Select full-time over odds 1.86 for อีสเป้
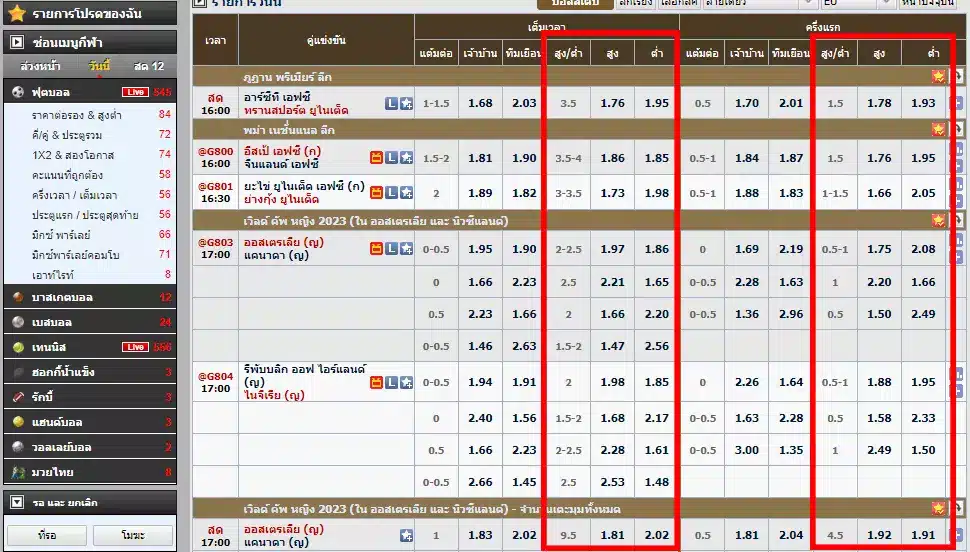970x552 pixels. tap(612, 158)
